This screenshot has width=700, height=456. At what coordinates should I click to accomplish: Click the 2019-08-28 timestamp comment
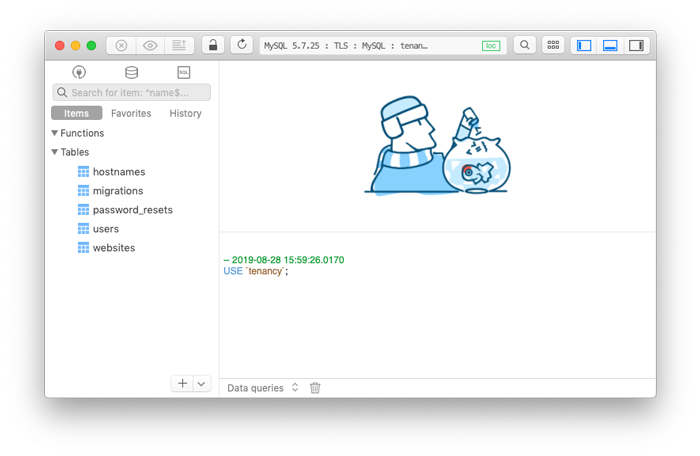284,260
